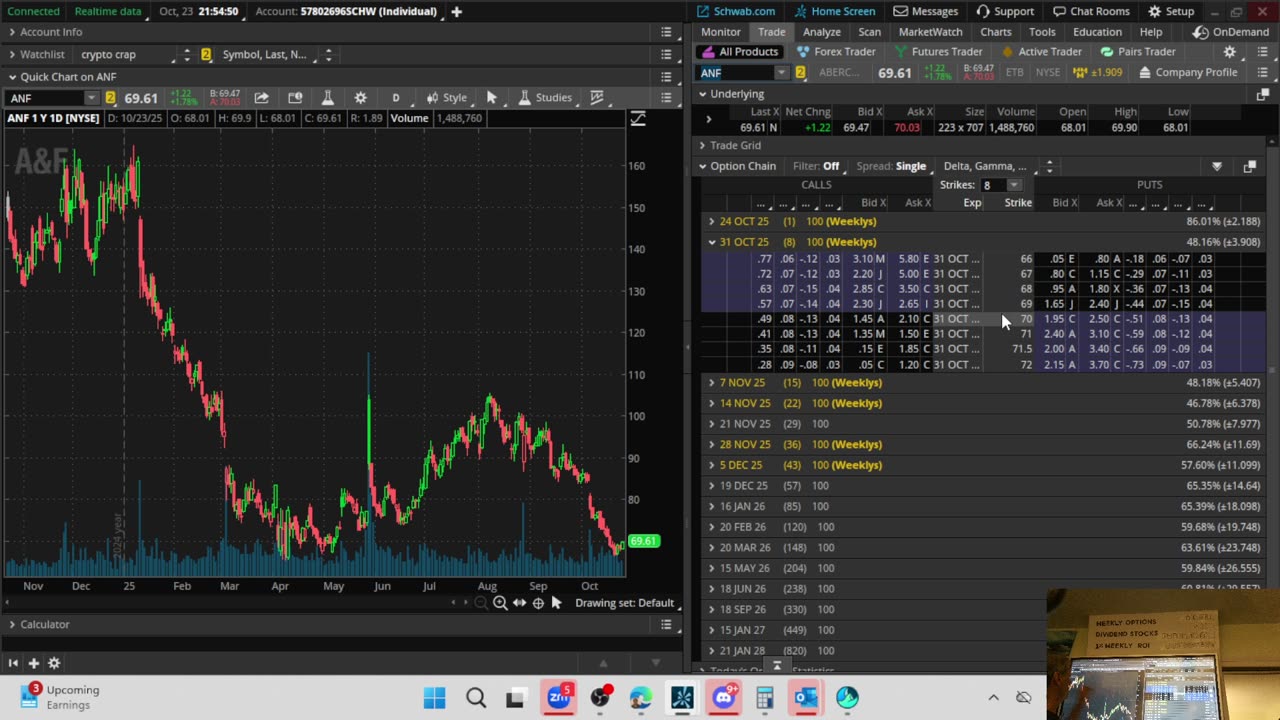Switch to the Scan tab
Image resolution: width=1280 pixels, height=720 pixels.
coord(870,32)
